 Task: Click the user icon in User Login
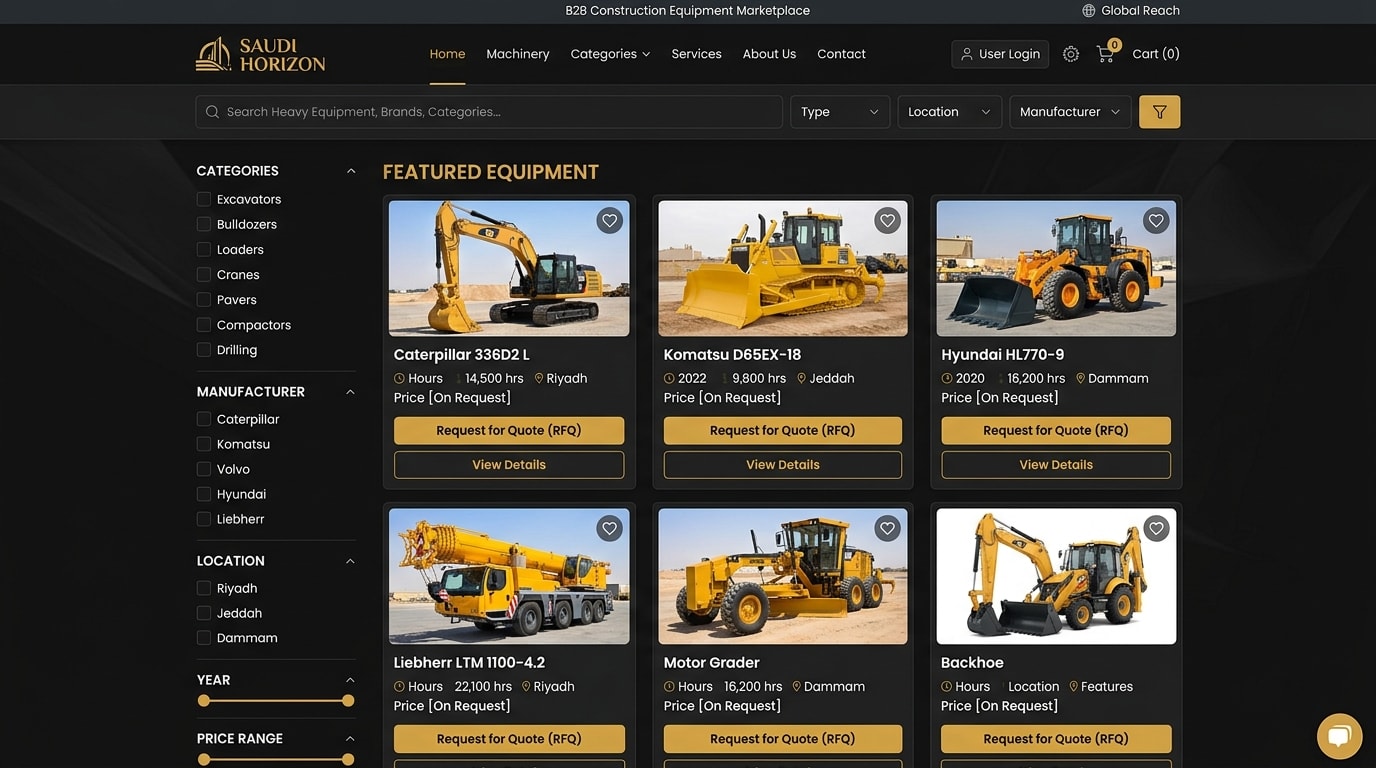(966, 54)
